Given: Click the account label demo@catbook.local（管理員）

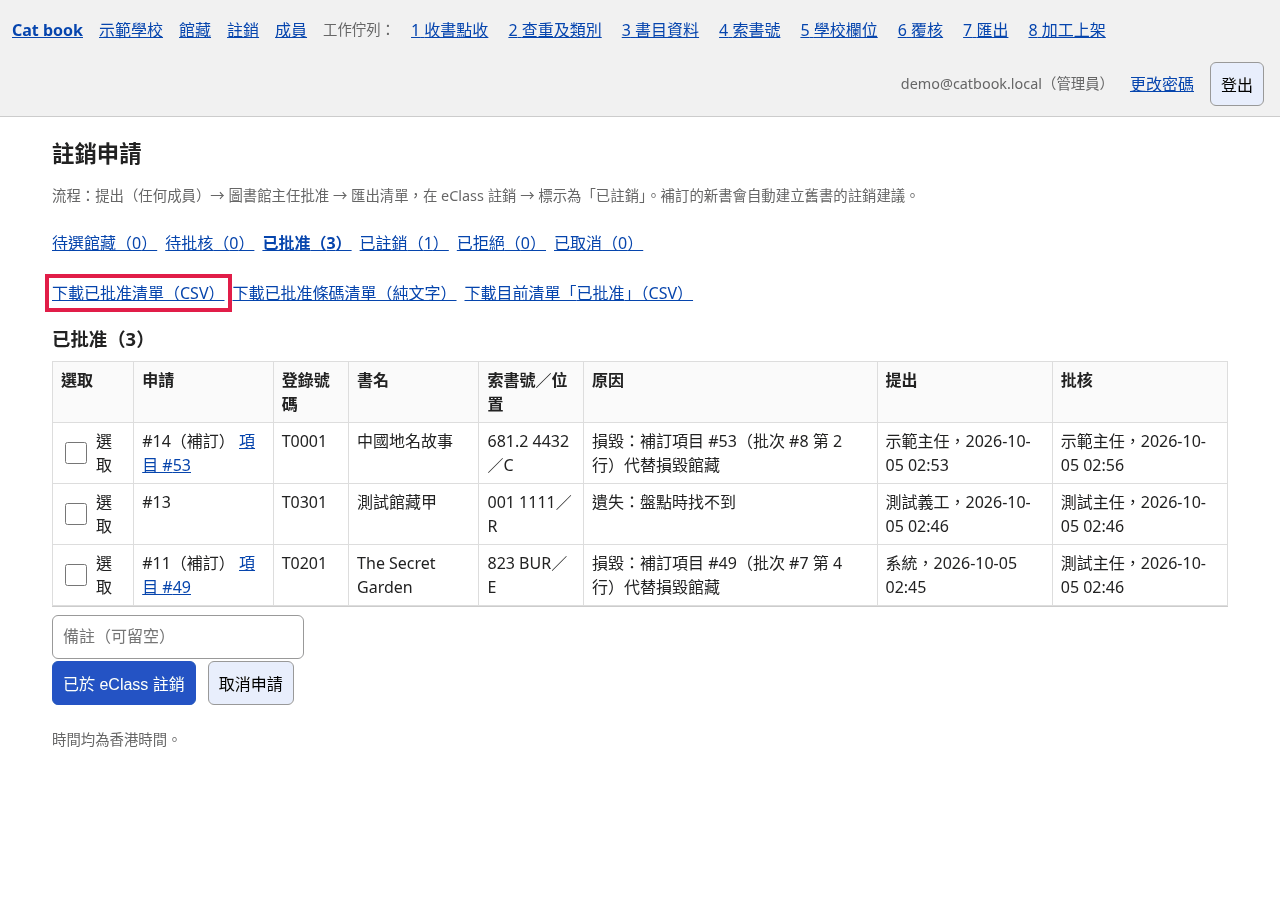Looking at the screenshot, I should [1007, 84].
